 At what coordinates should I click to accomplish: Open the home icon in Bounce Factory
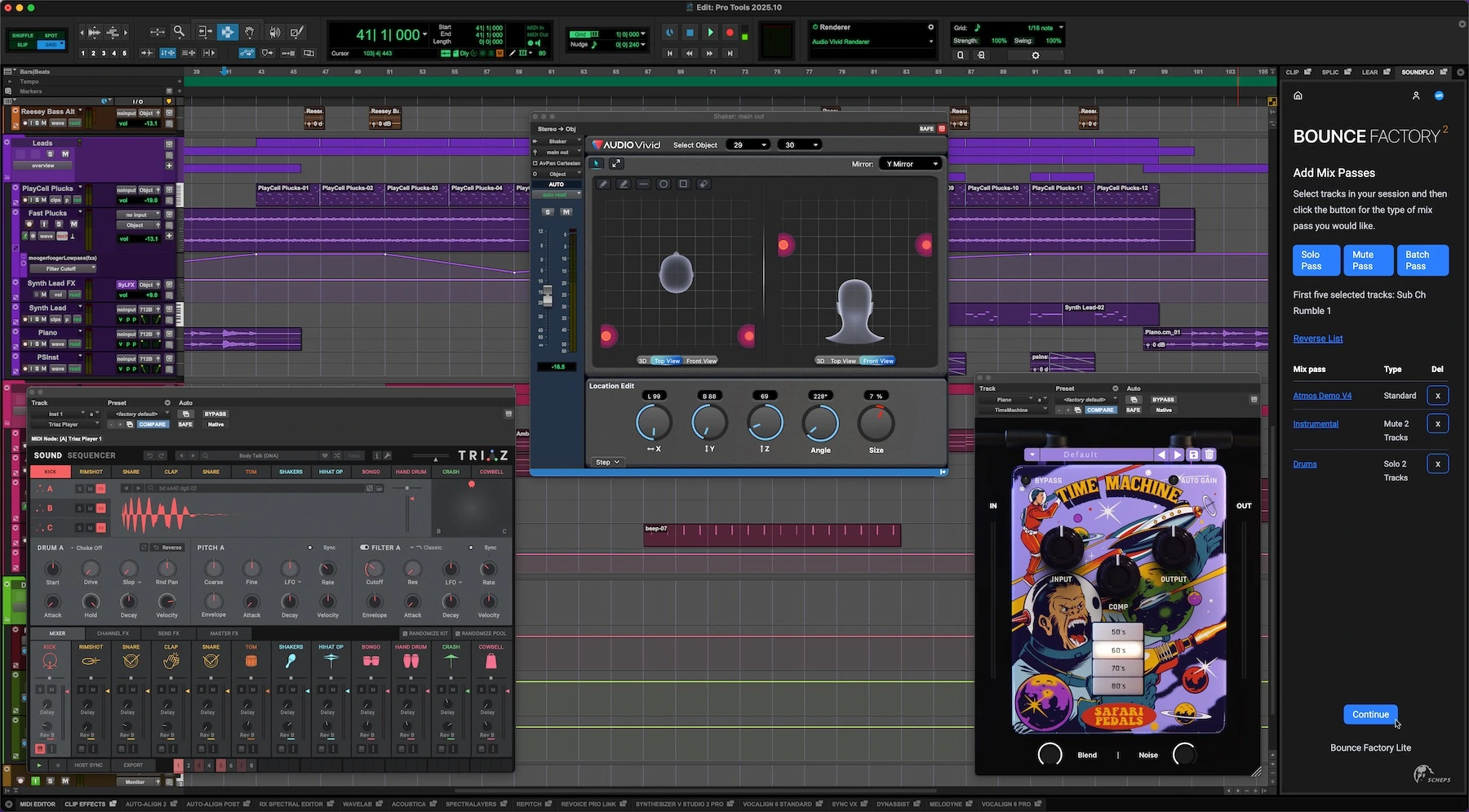[1298, 95]
